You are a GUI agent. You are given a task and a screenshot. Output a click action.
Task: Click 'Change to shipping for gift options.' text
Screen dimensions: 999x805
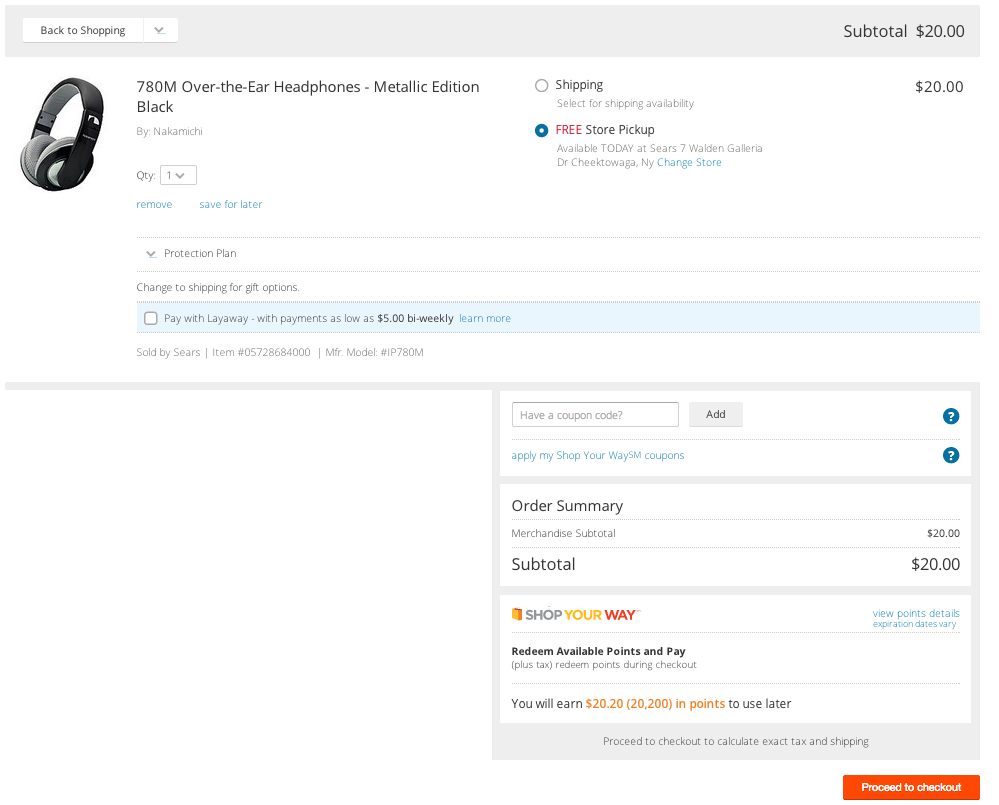point(218,287)
